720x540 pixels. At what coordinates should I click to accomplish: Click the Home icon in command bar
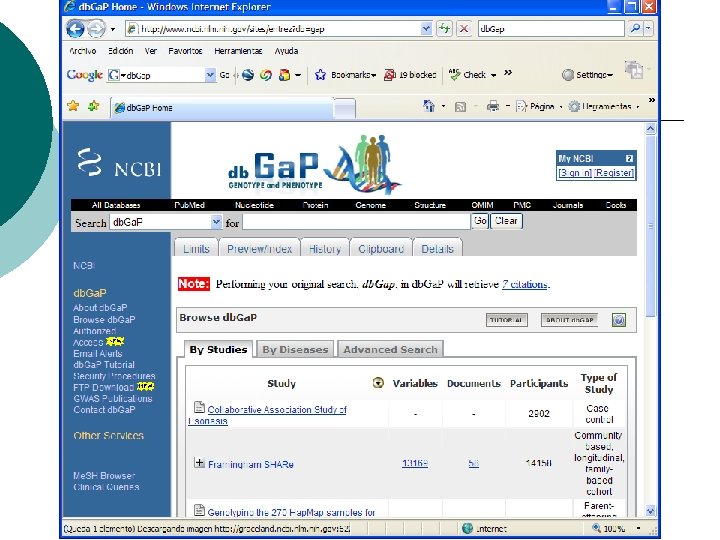click(429, 107)
